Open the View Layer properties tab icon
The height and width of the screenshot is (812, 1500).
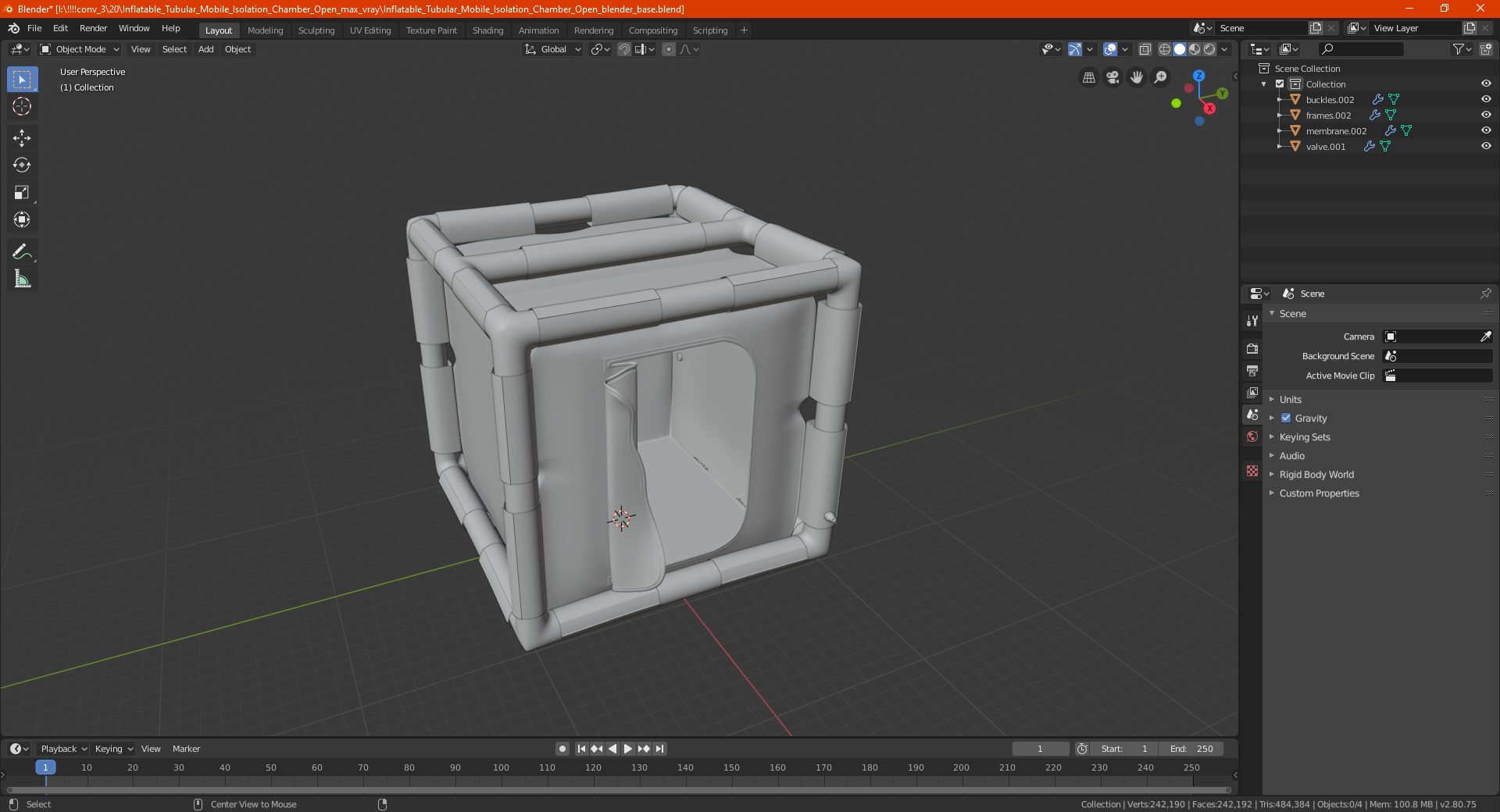click(1252, 392)
